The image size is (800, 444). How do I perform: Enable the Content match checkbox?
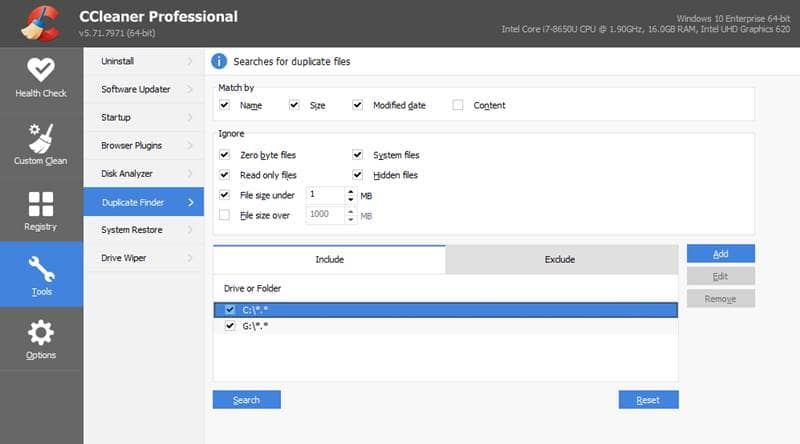coord(458,105)
